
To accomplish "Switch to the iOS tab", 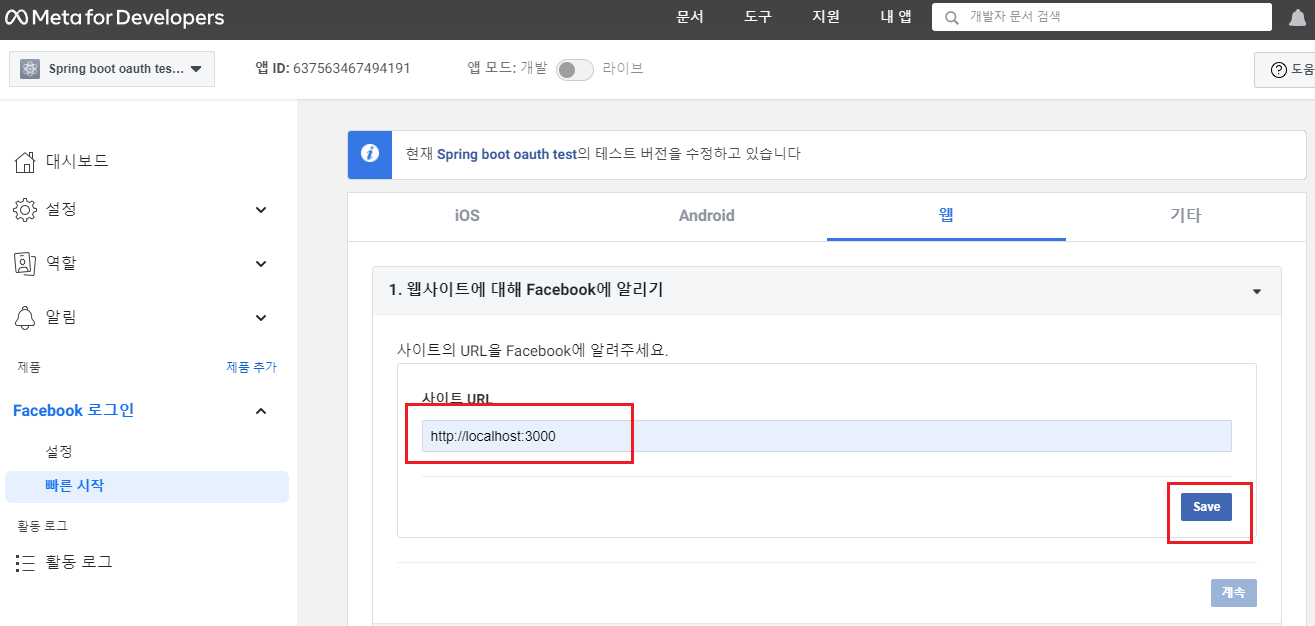I will pos(467,216).
